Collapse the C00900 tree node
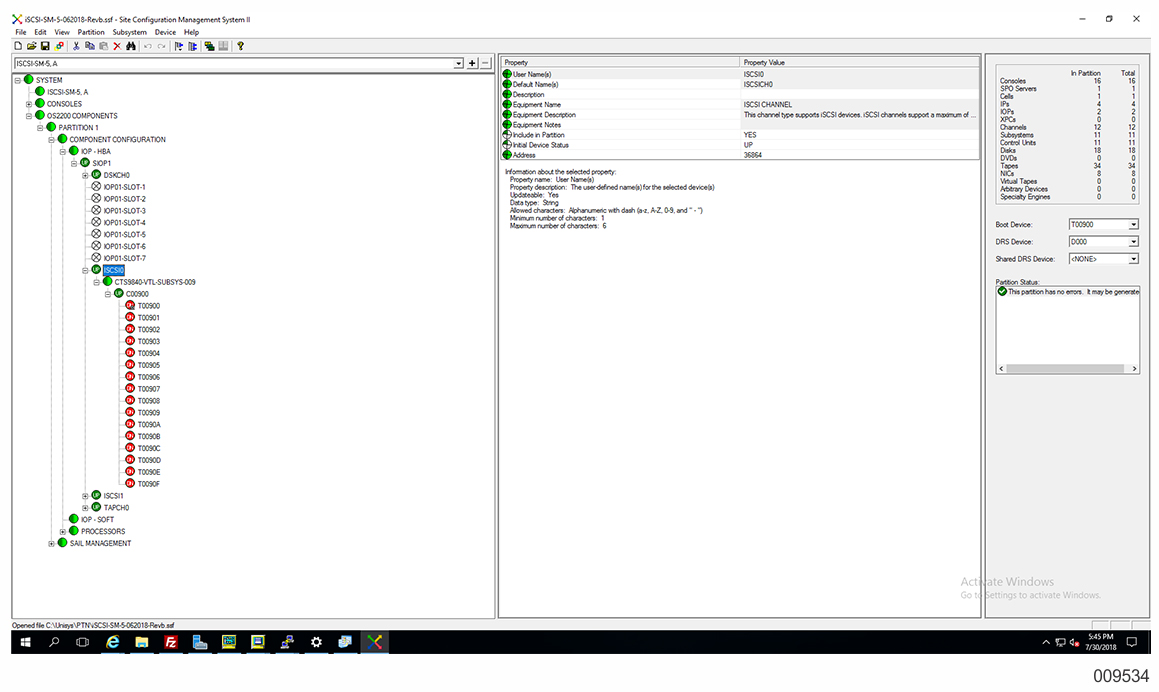 pos(108,294)
